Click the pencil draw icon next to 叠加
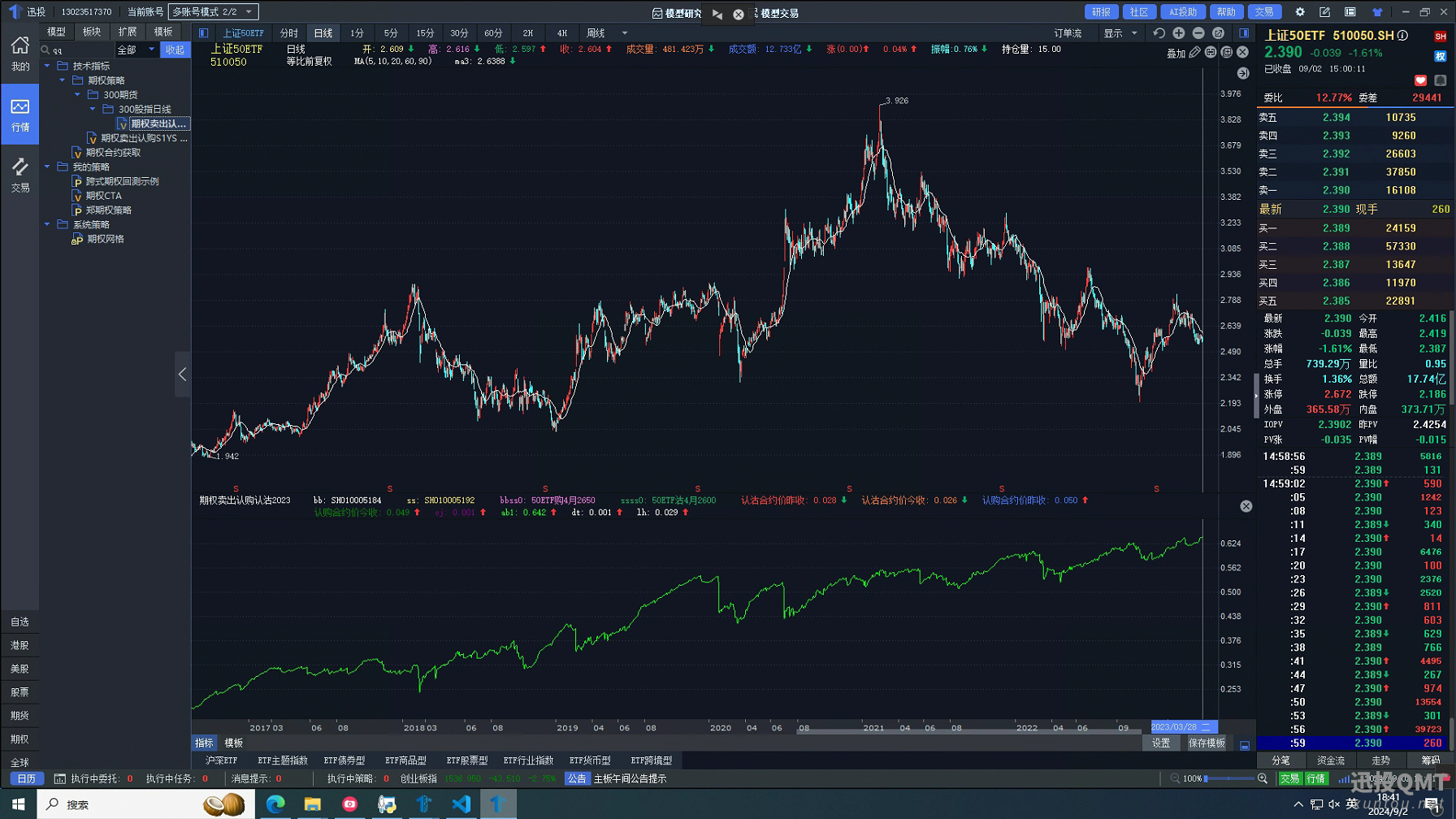 [x=1194, y=52]
